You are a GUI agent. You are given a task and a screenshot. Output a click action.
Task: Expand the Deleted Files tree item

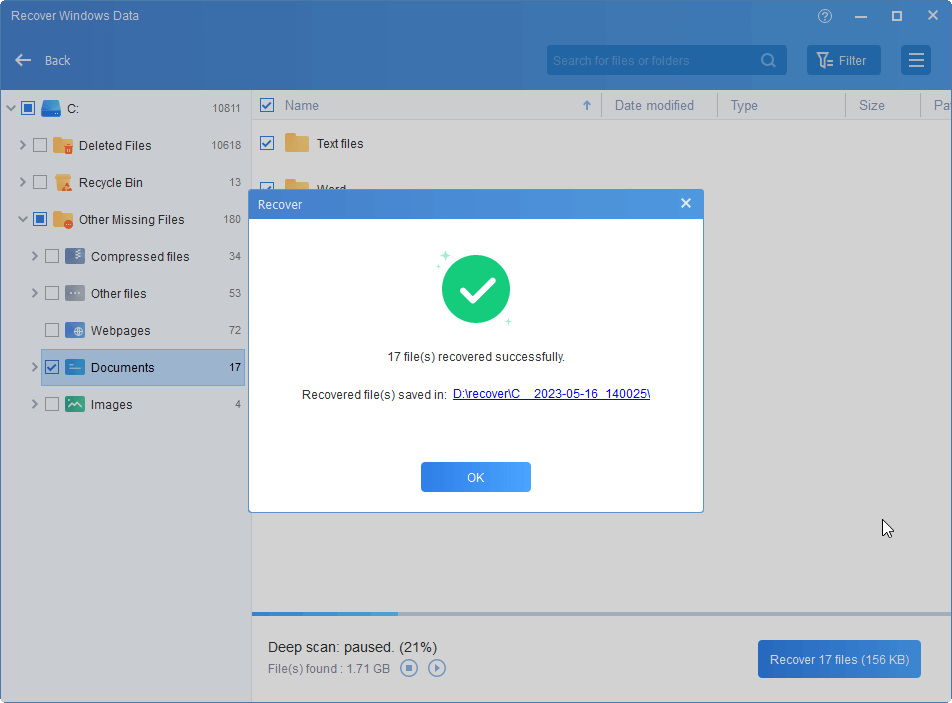tap(22, 145)
